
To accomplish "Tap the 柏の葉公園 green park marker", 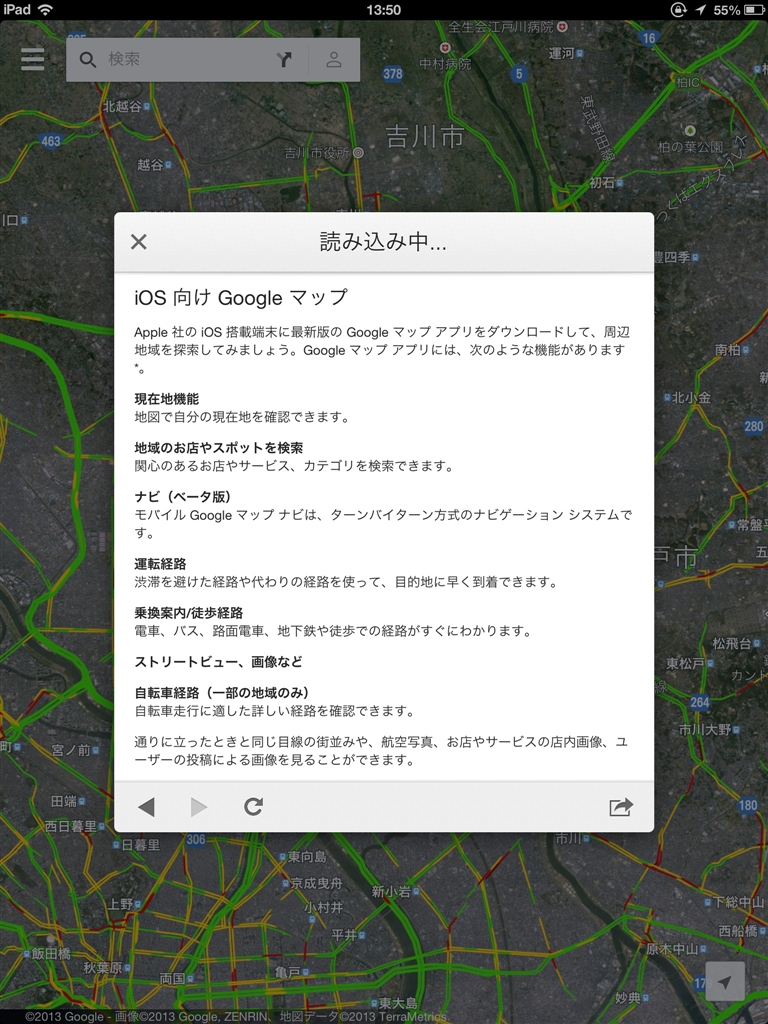I will (x=689, y=131).
